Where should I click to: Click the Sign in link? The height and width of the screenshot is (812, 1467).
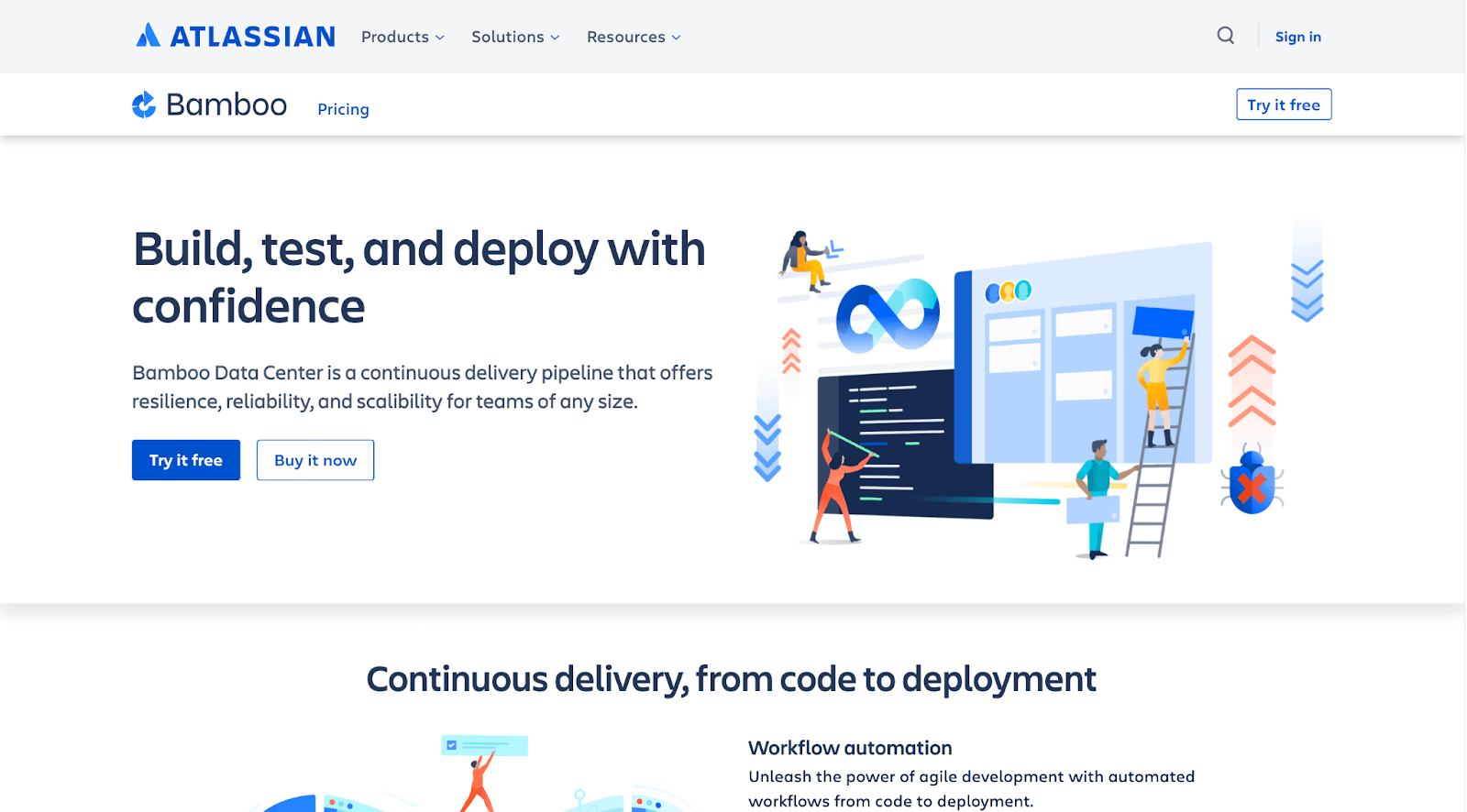tap(1297, 37)
